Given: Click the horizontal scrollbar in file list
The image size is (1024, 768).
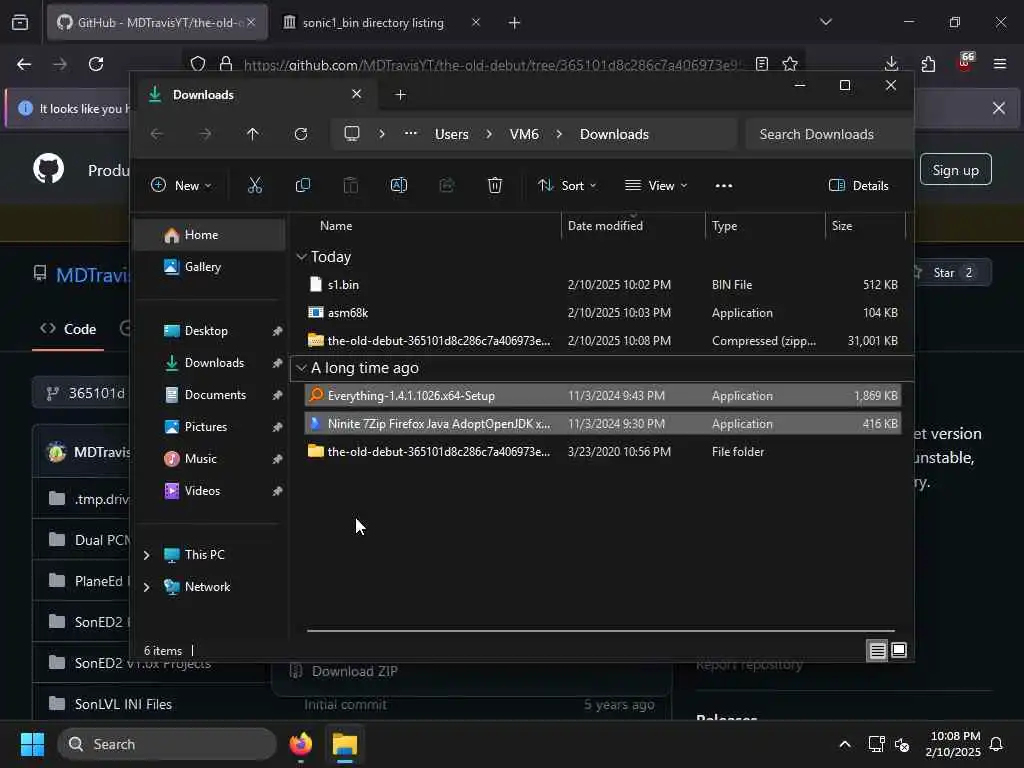Looking at the screenshot, I should point(600,631).
